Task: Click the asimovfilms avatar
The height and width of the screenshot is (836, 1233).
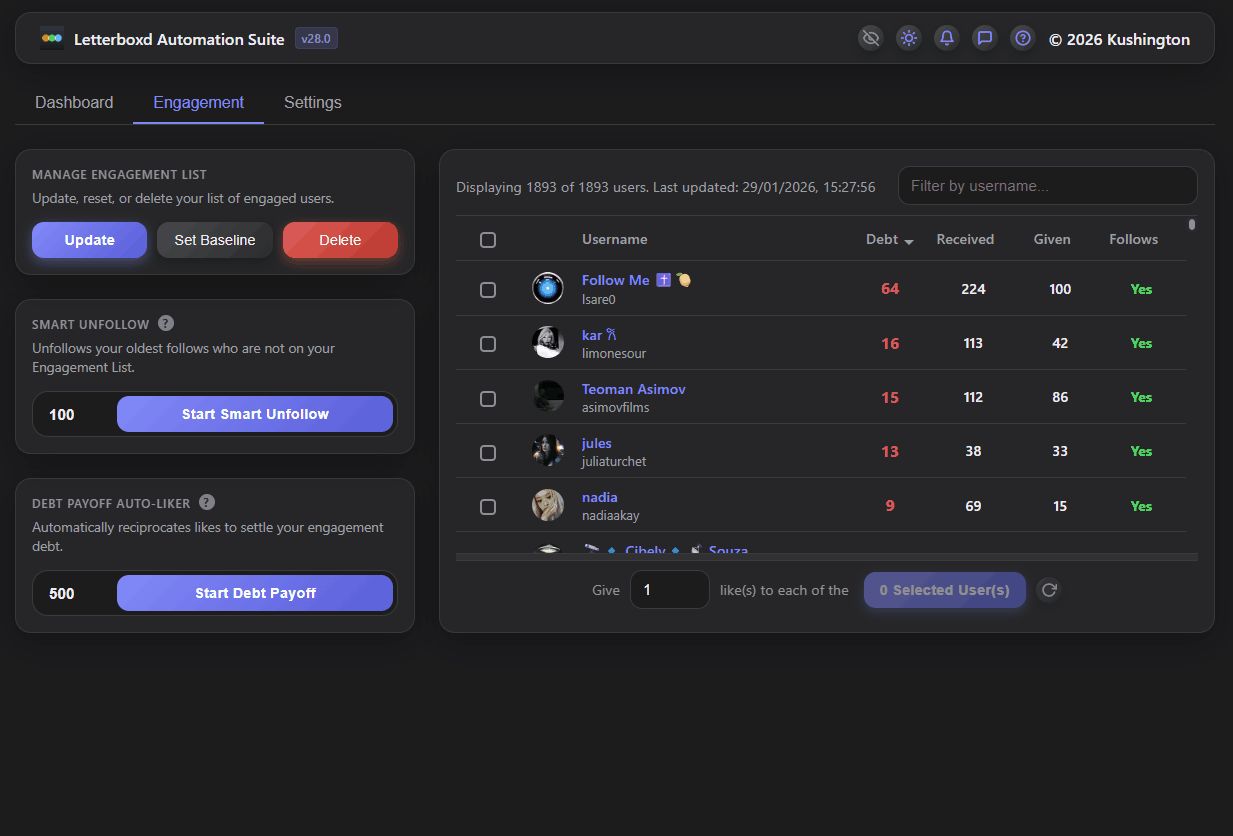Action: pos(548,396)
